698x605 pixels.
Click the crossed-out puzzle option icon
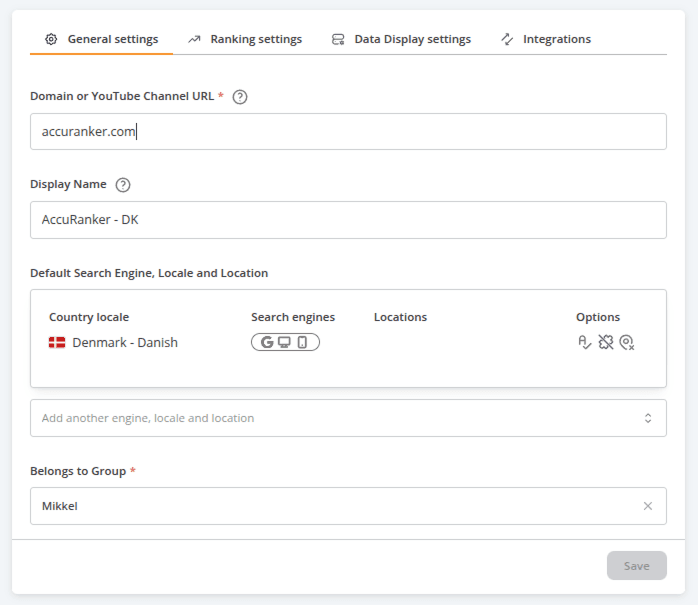605,342
